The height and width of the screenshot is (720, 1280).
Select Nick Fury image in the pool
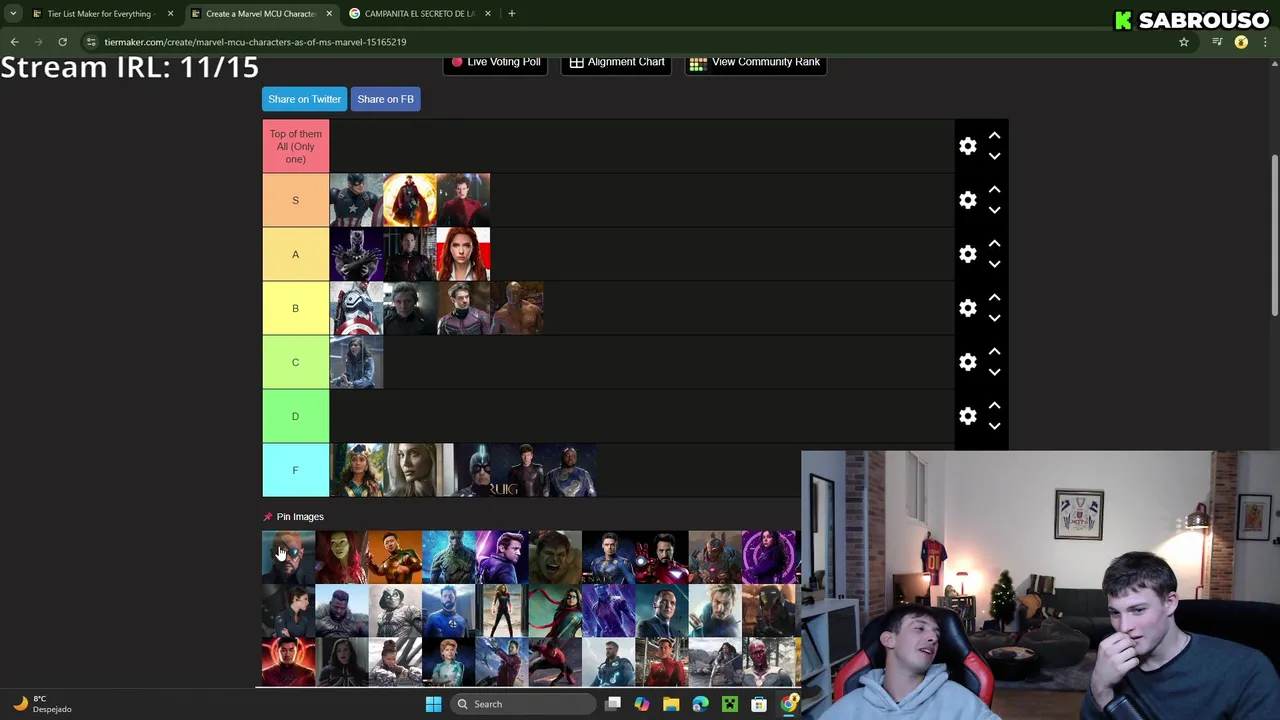288,557
